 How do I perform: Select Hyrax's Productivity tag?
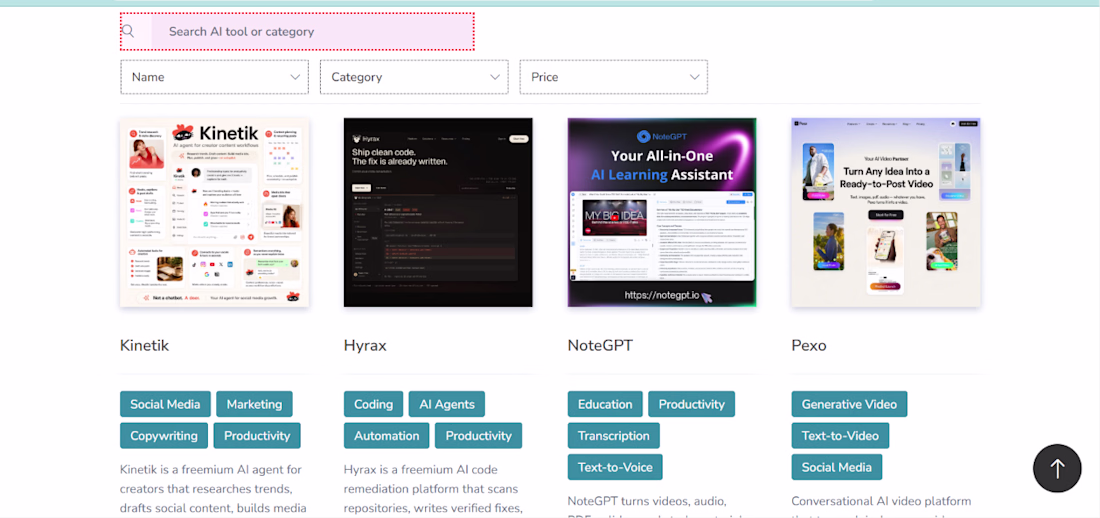coord(478,436)
